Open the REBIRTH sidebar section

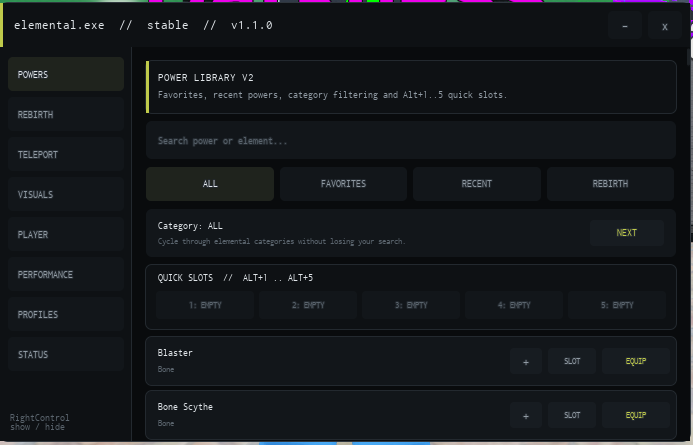point(66,114)
